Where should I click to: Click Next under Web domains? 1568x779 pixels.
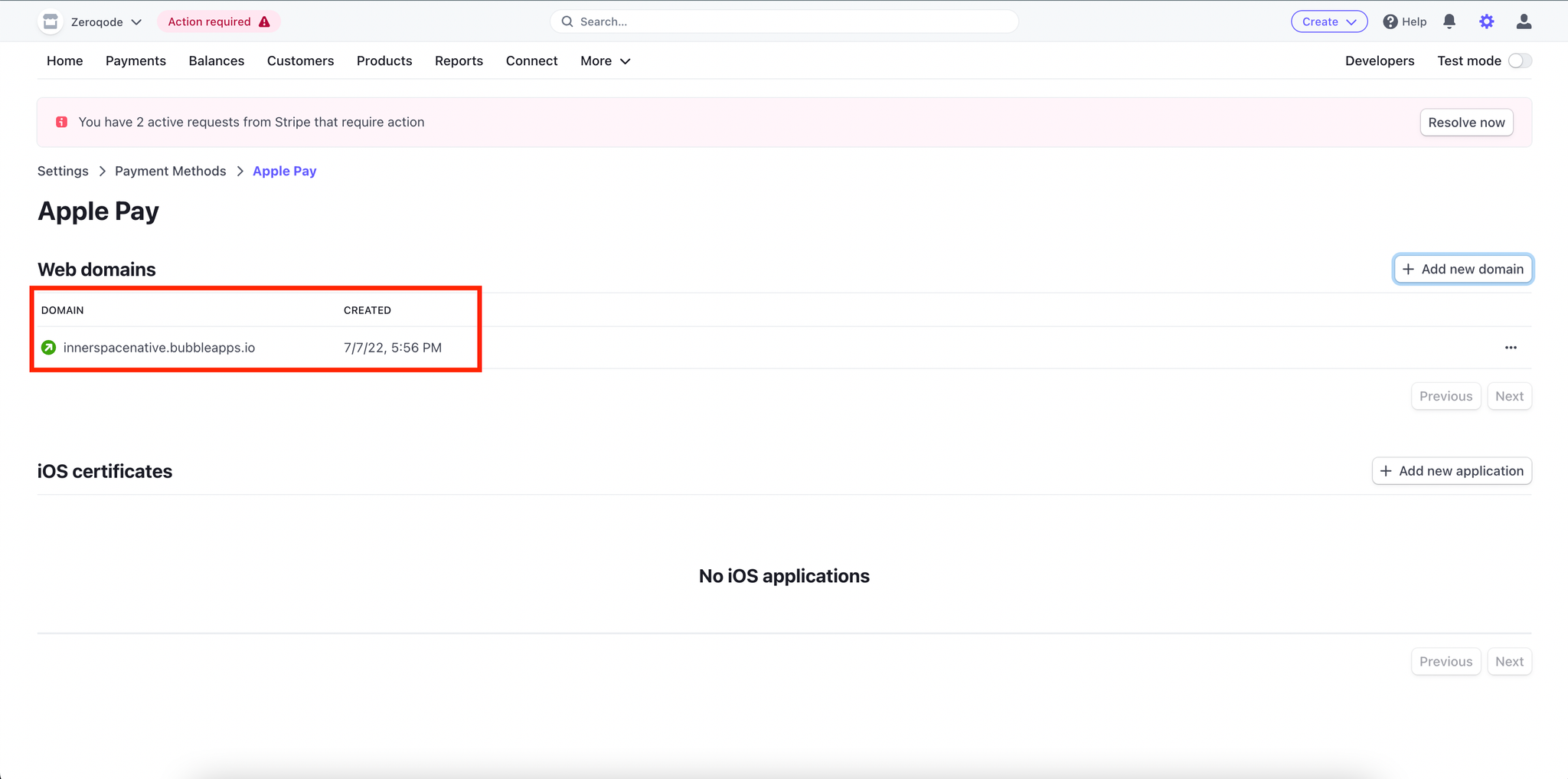click(1509, 396)
